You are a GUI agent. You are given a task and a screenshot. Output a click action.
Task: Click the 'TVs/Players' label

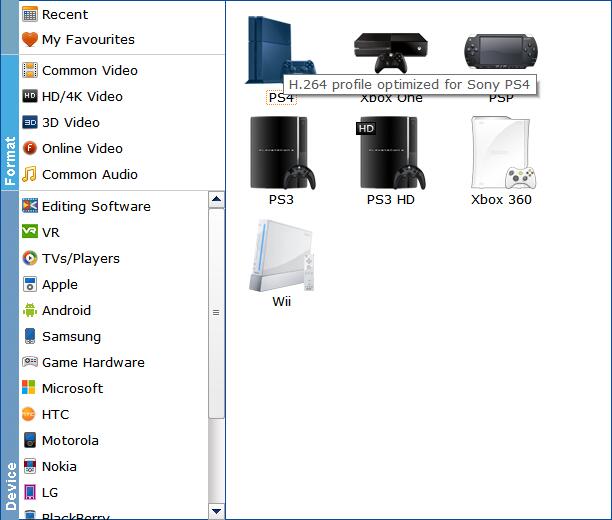81,258
